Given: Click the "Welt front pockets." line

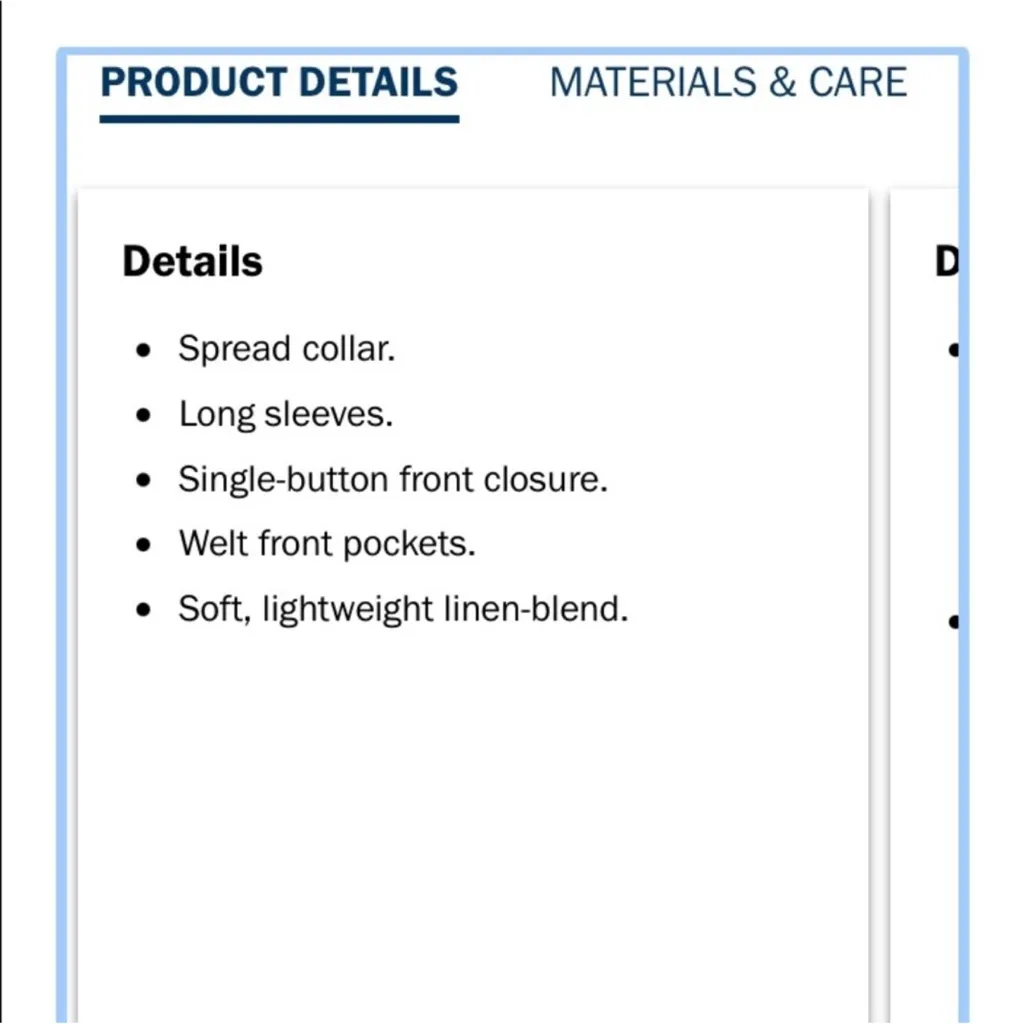Looking at the screenshot, I should point(327,544).
